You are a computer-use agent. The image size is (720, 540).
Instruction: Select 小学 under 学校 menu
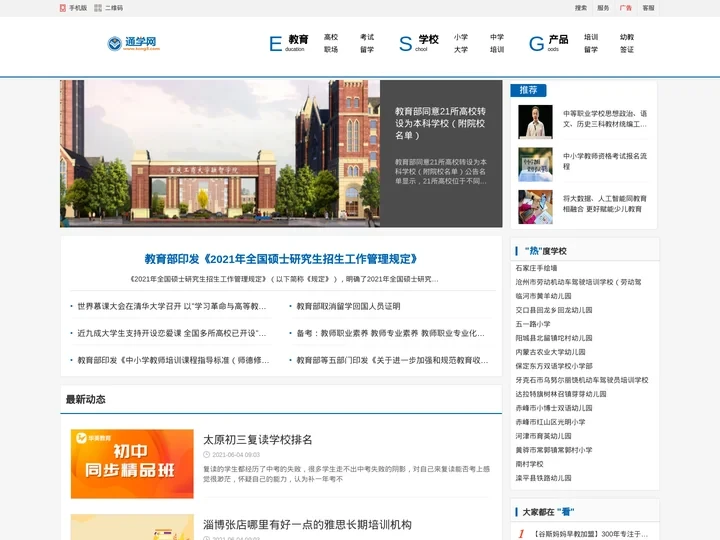[461, 37]
